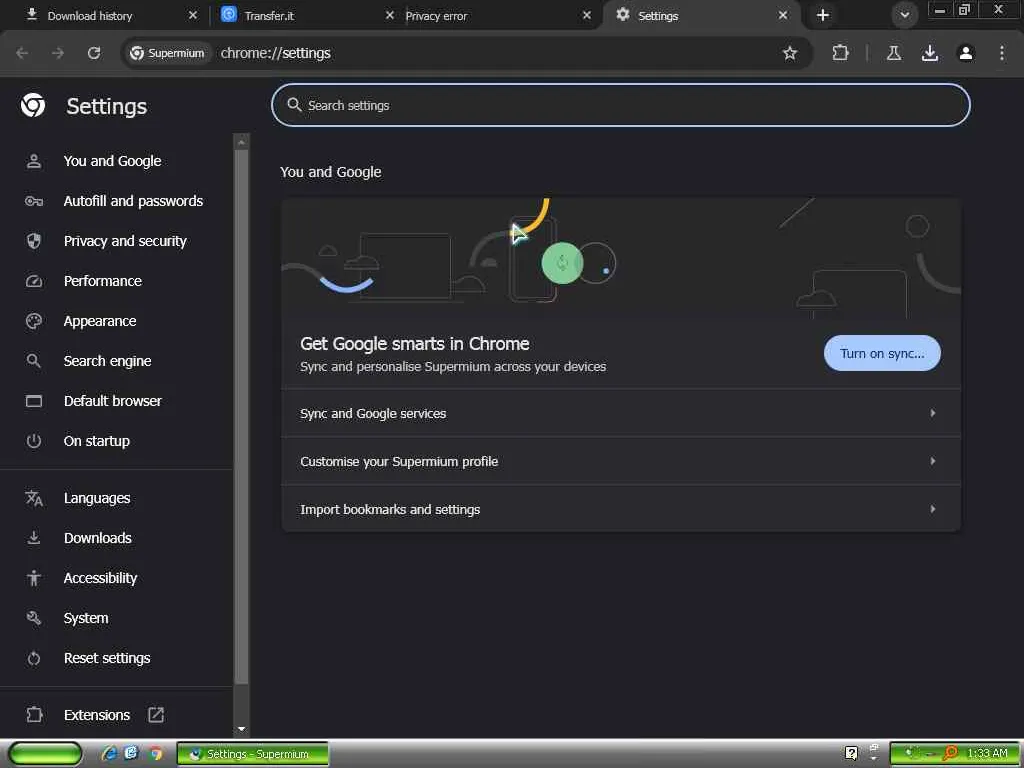Viewport: 1024px width, 768px height.
Task: Open You and Google section
Action: point(112,161)
